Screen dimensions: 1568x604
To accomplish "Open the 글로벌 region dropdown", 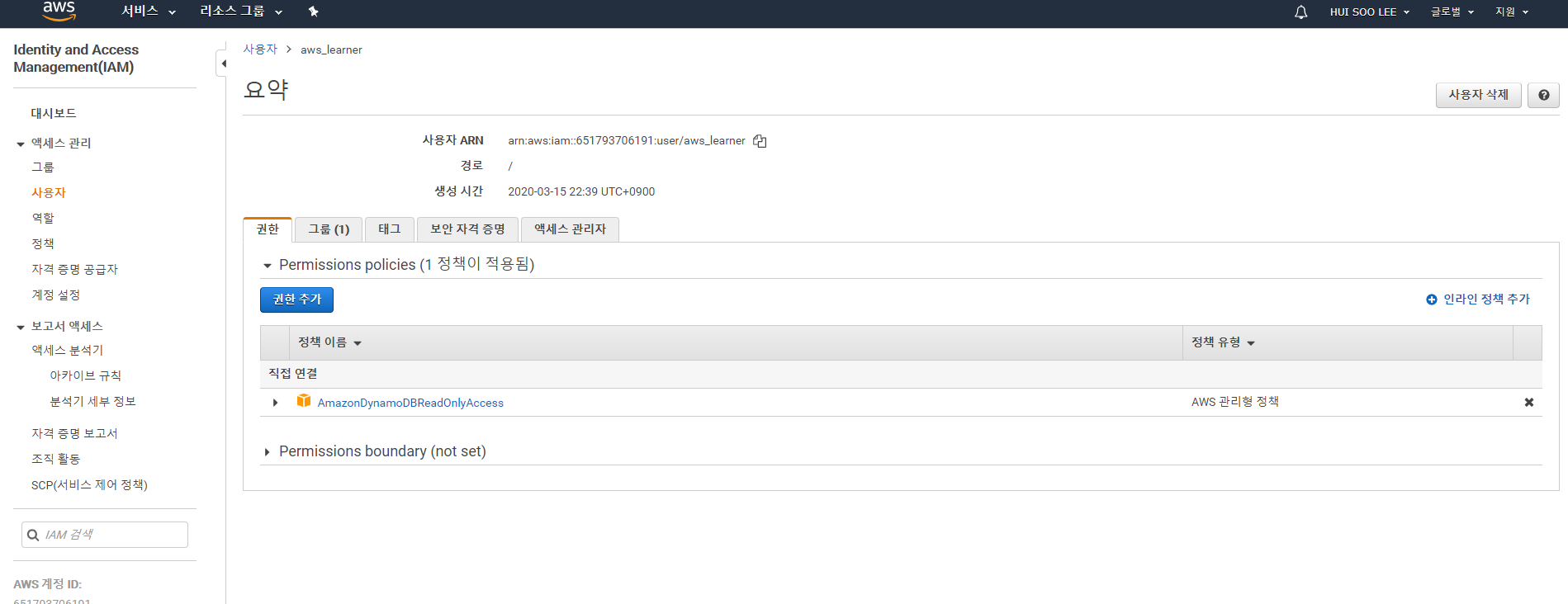I will [x=1452, y=12].
